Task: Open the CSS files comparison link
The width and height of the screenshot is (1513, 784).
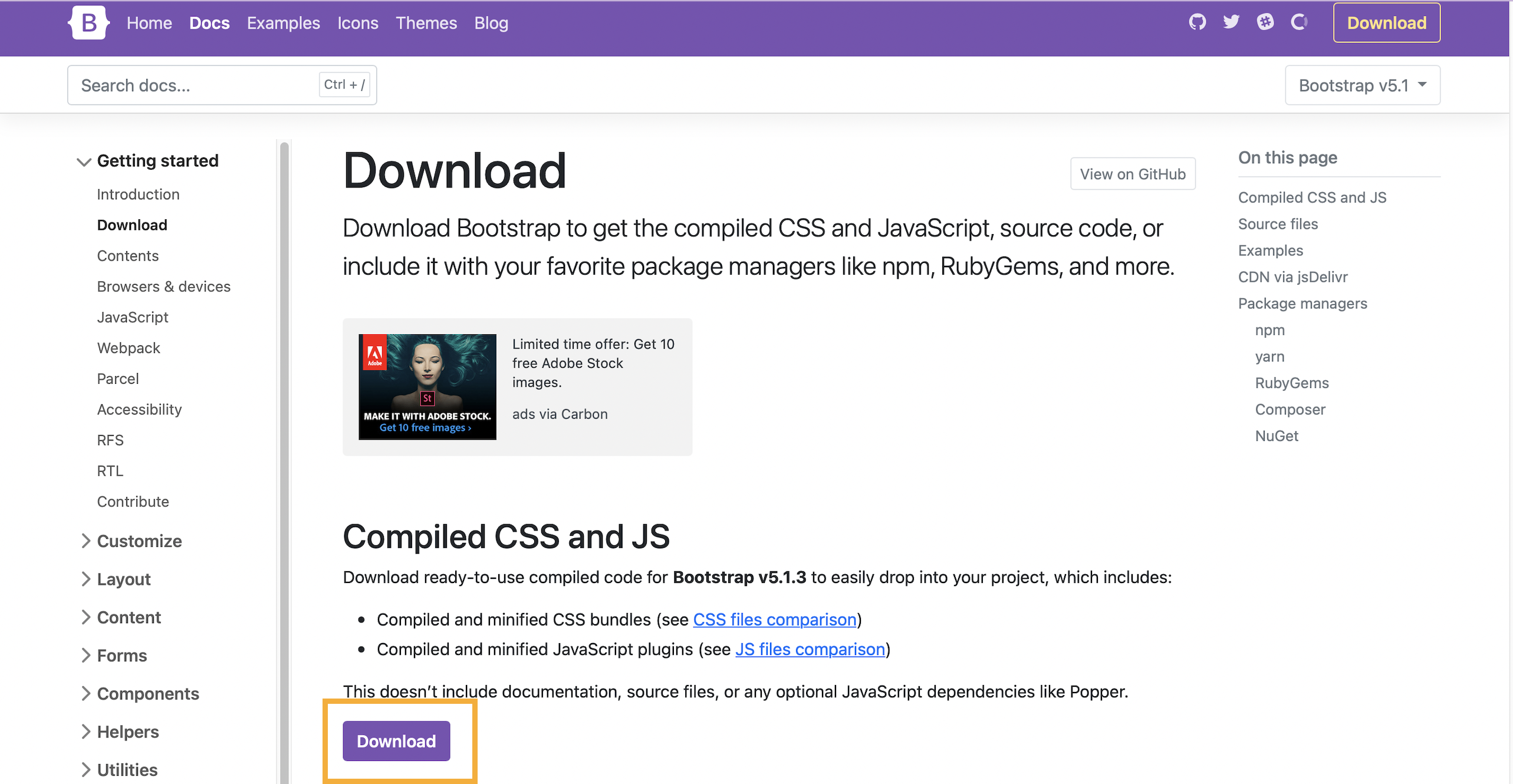Action: point(774,620)
